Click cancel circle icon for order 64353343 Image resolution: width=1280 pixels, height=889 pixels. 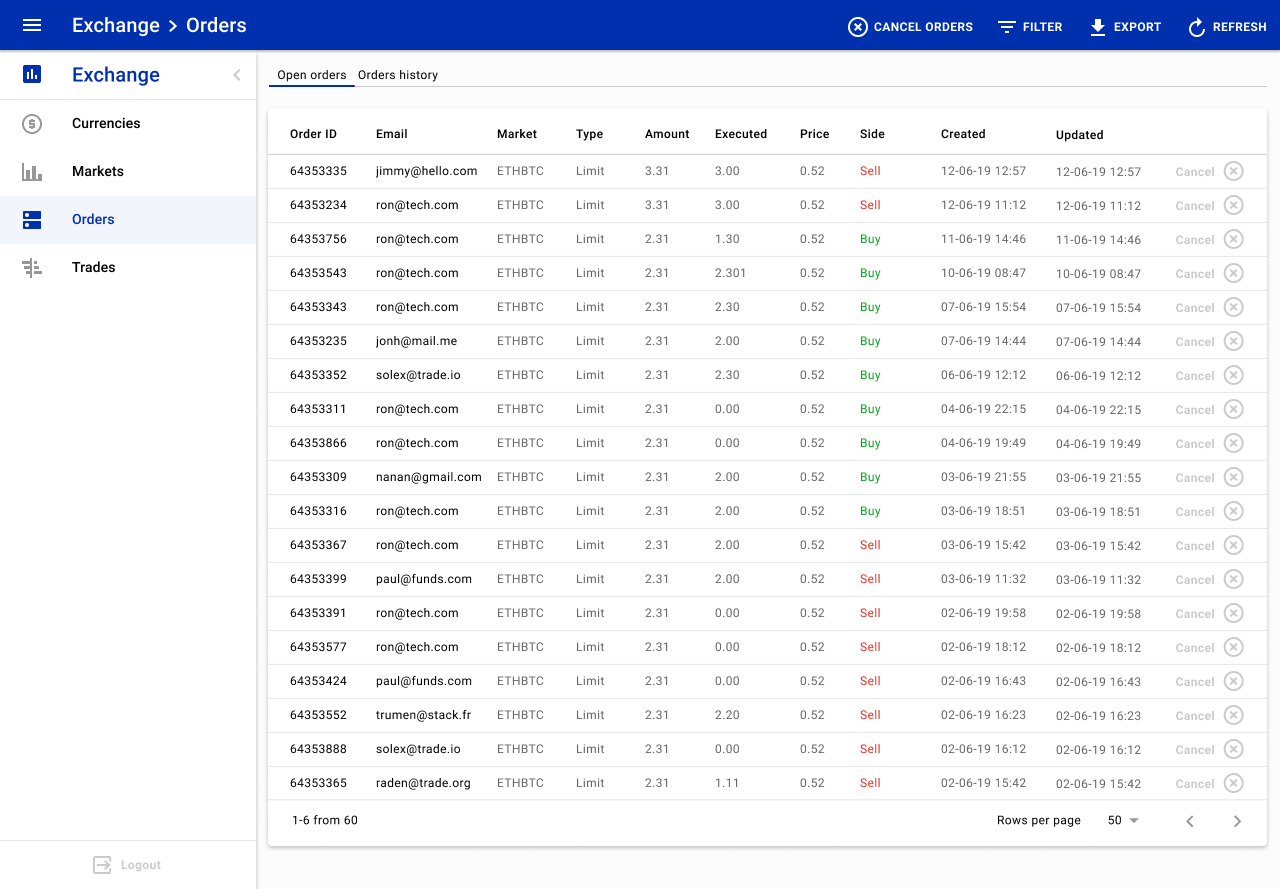(x=1234, y=307)
